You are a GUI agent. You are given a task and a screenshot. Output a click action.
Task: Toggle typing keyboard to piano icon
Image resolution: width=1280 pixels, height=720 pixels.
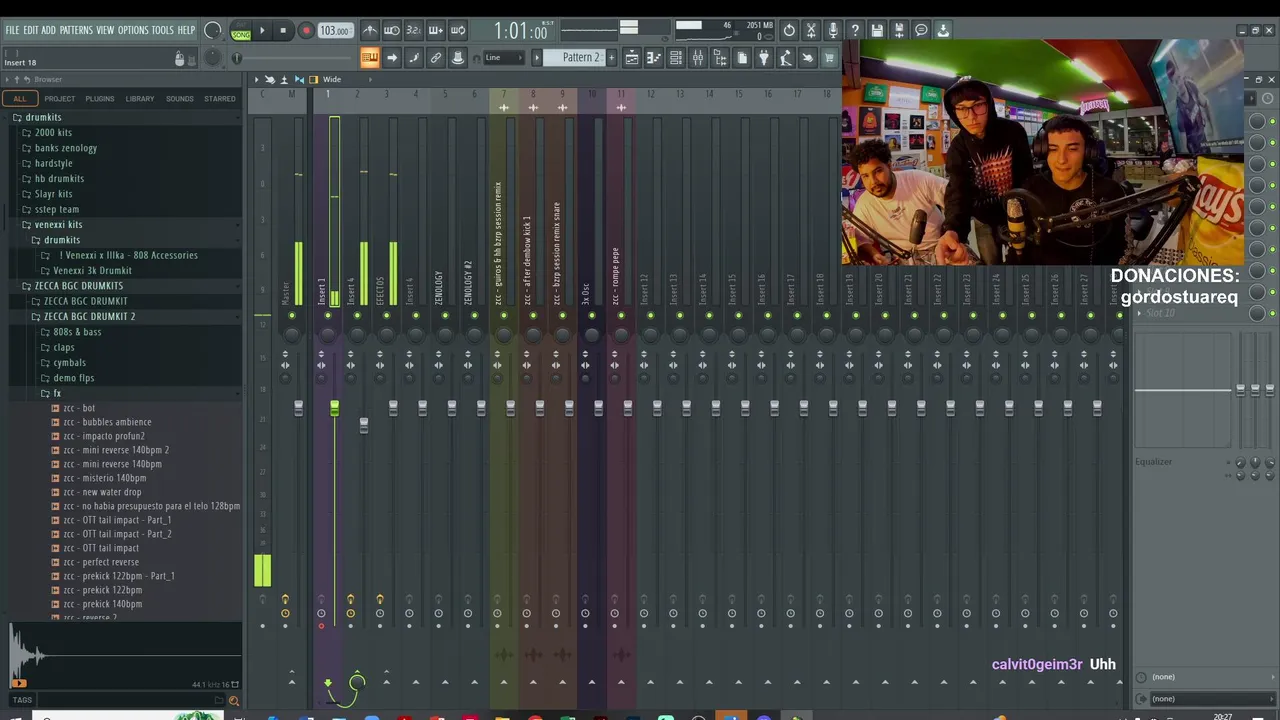pyautogui.click(x=369, y=58)
